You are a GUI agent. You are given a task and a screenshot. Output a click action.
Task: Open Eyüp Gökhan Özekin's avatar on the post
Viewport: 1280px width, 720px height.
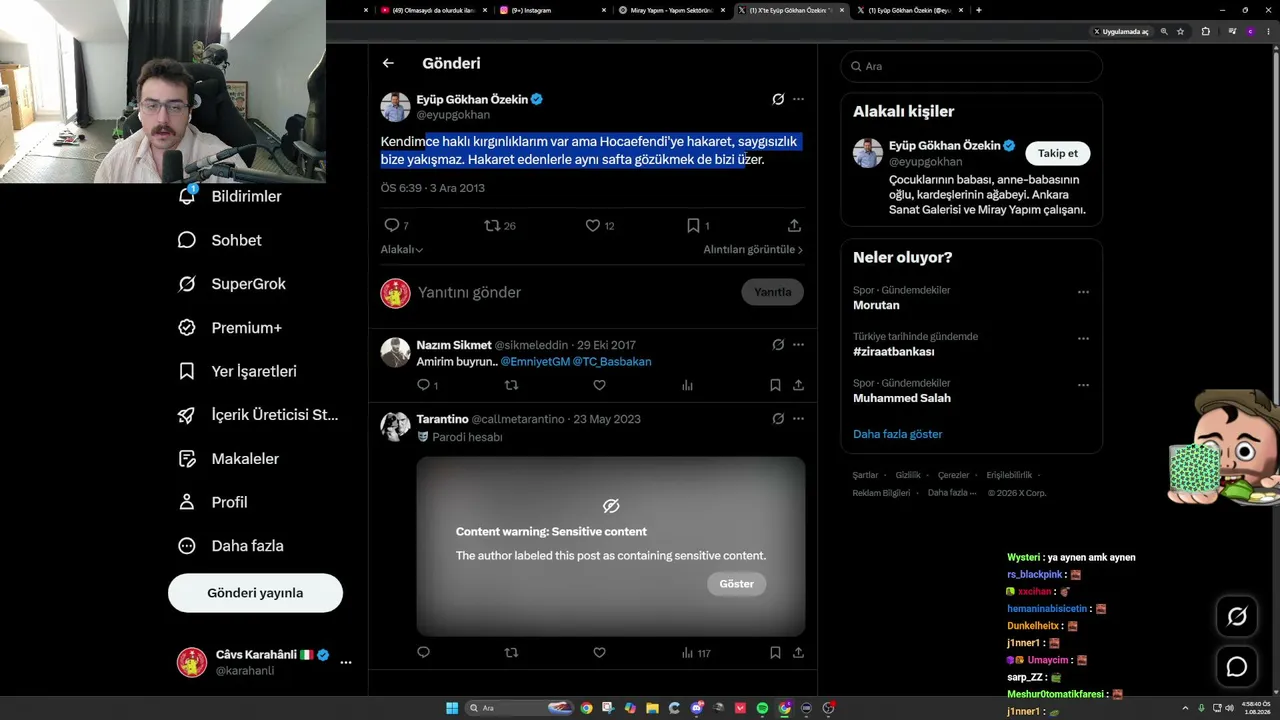point(396,107)
